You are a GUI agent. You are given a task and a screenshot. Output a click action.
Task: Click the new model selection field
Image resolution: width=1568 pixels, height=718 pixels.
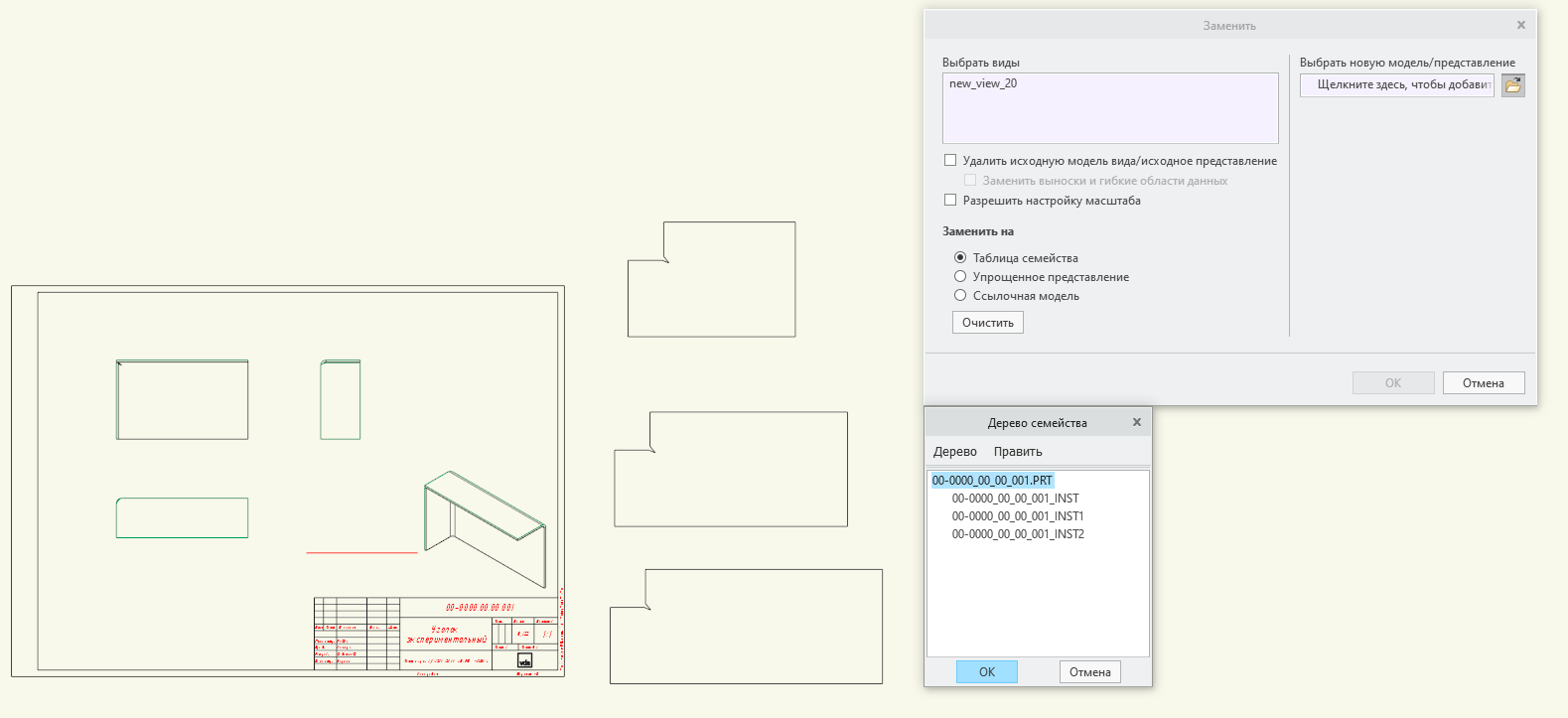point(1397,85)
